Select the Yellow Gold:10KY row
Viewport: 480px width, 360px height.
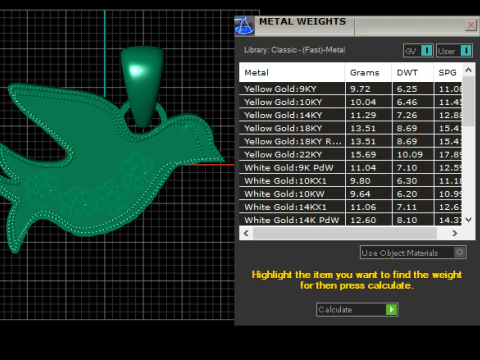point(350,102)
